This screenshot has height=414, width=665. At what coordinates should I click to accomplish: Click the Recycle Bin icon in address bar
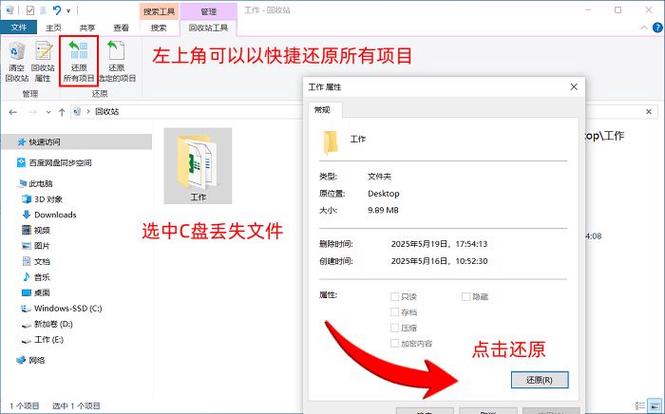[77, 112]
